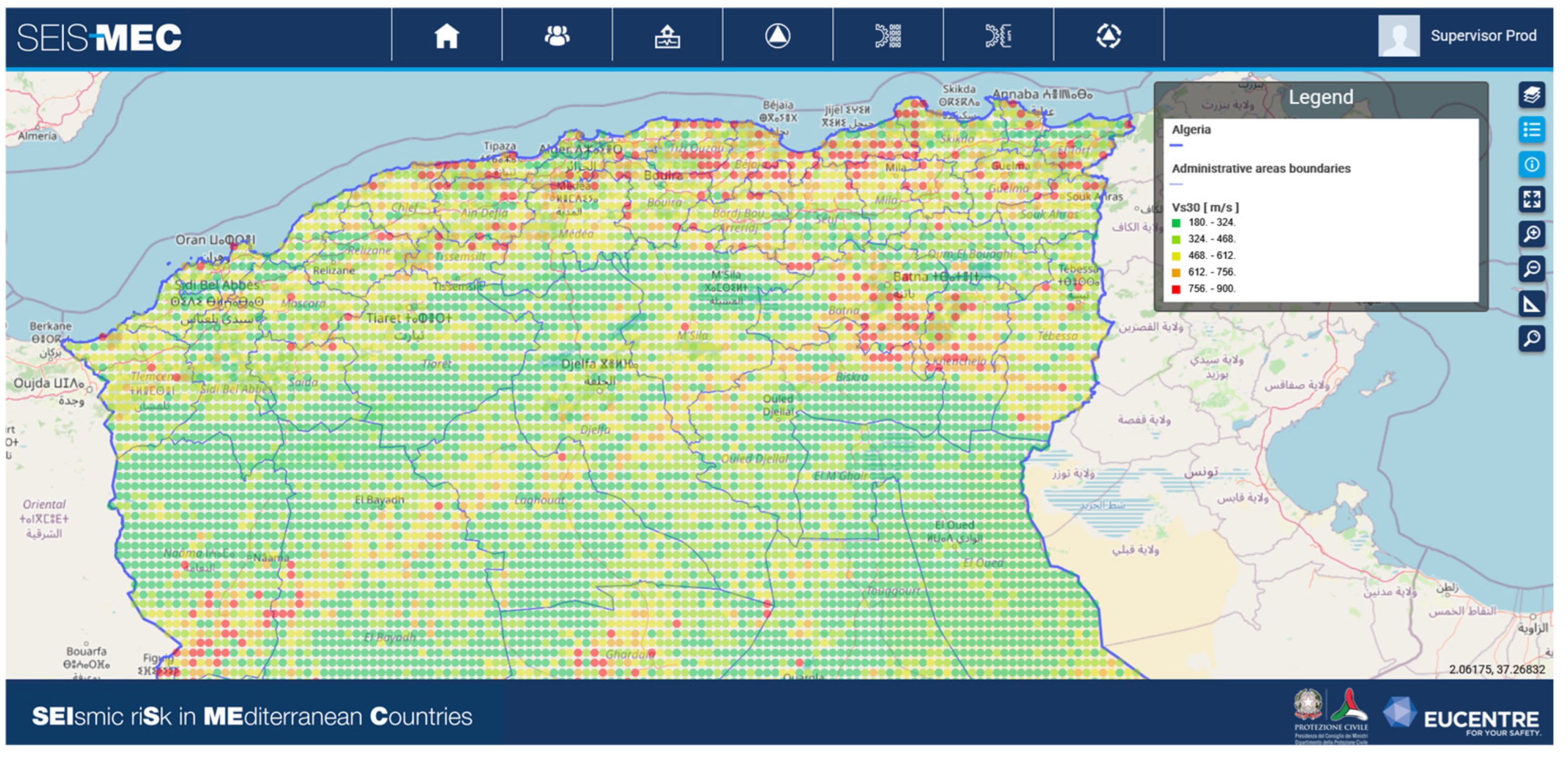Toggle the Legend list button

point(1531,130)
